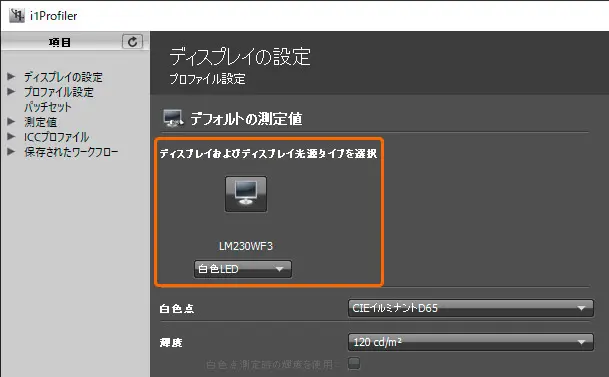Open the 白色LED light source dropdown
The width and height of the screenshot is (609, 377).
tap(243, 269)
